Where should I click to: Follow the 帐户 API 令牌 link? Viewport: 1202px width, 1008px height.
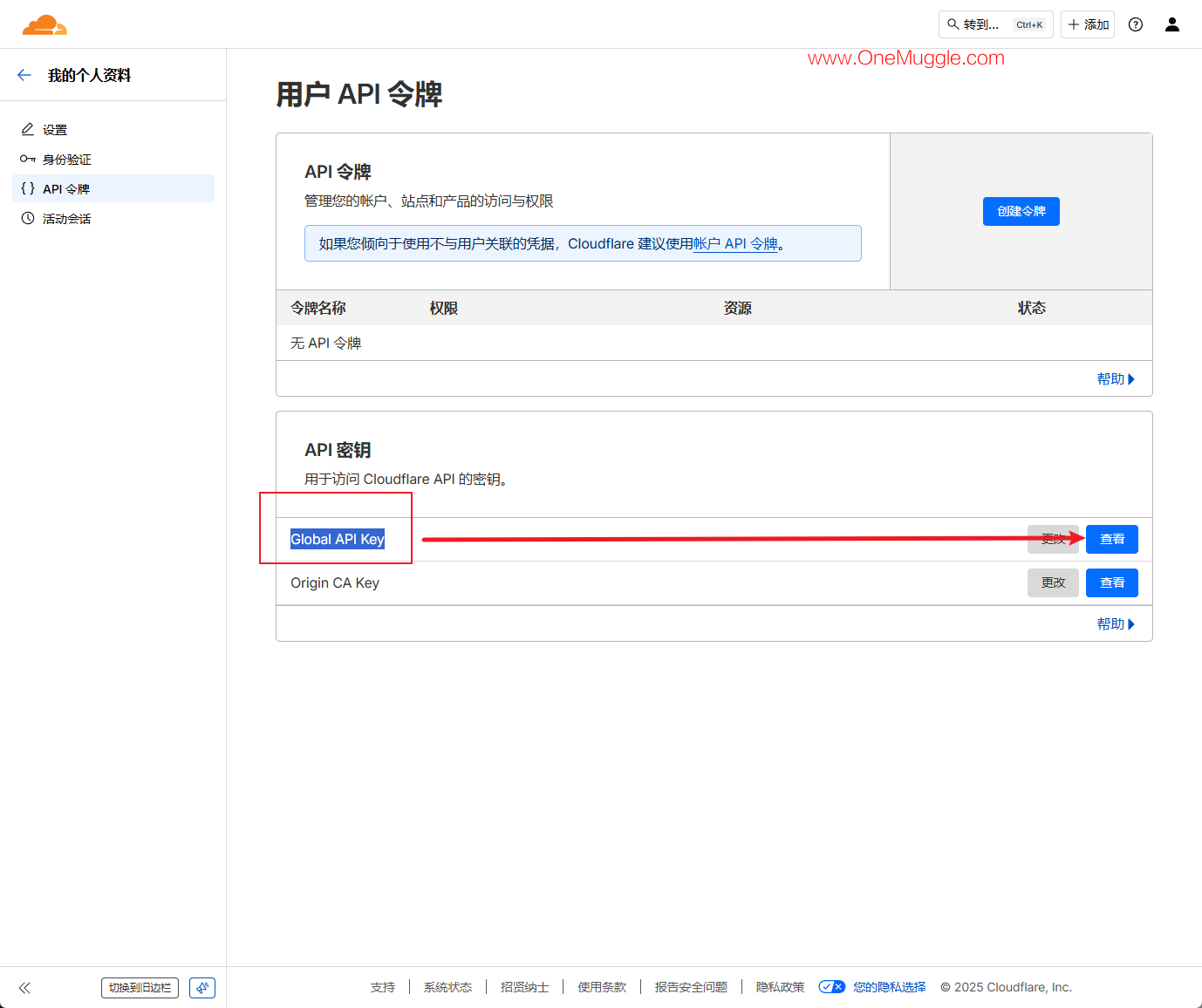[735, 243]
